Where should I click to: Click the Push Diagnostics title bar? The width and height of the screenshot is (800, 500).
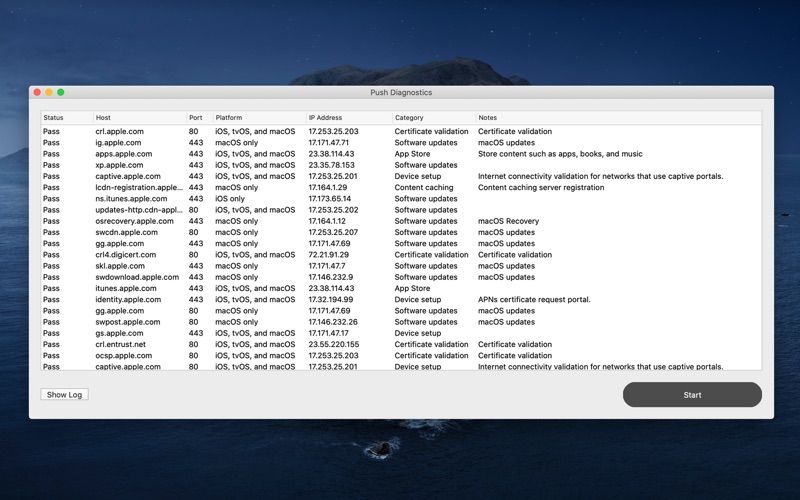(401, 92)
